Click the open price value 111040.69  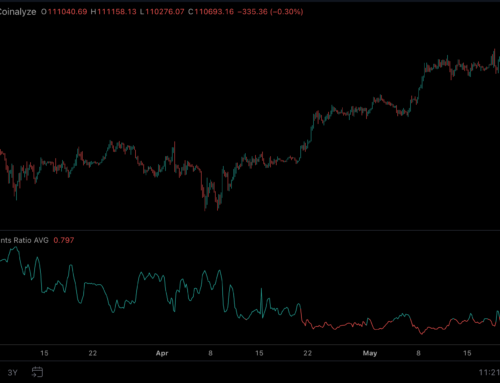coord(68,12)
